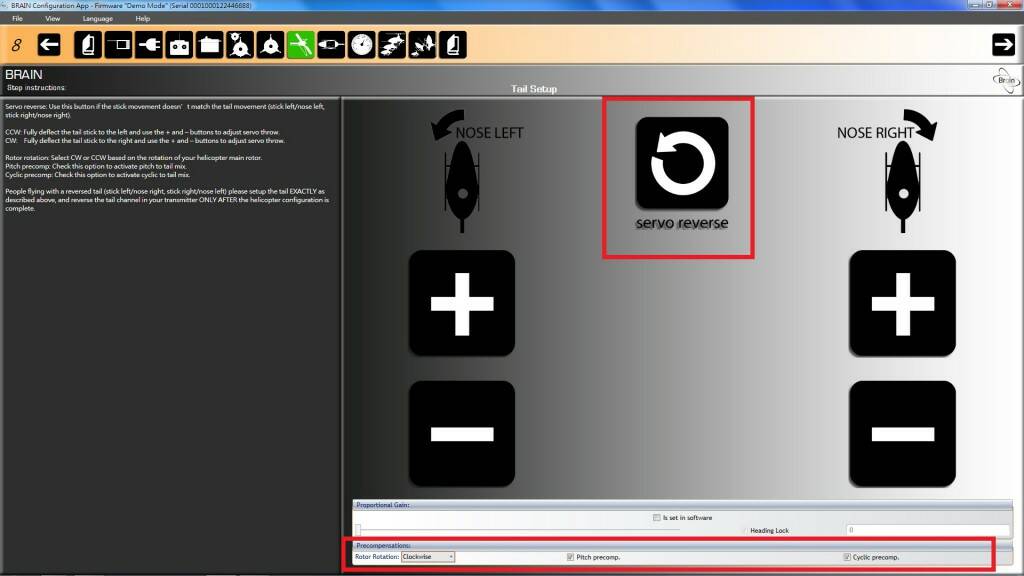Open the first book icon in the toolbar

pos(88,45)
